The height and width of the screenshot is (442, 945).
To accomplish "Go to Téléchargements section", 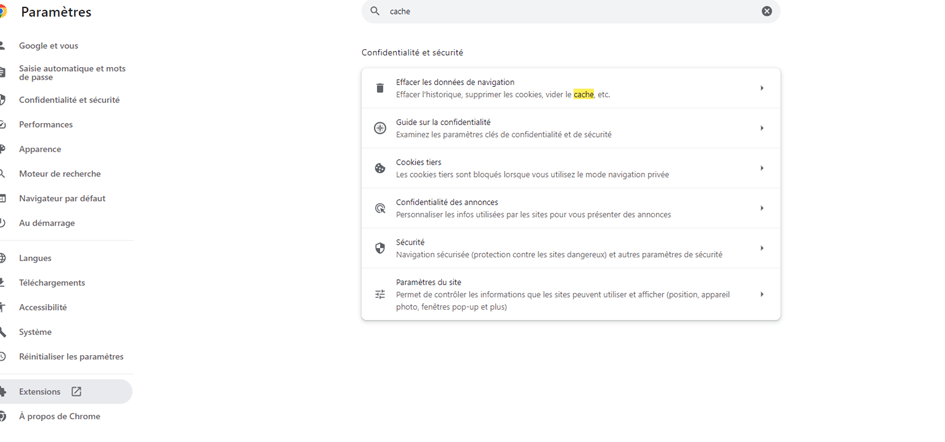I will (x=52, y=283).
